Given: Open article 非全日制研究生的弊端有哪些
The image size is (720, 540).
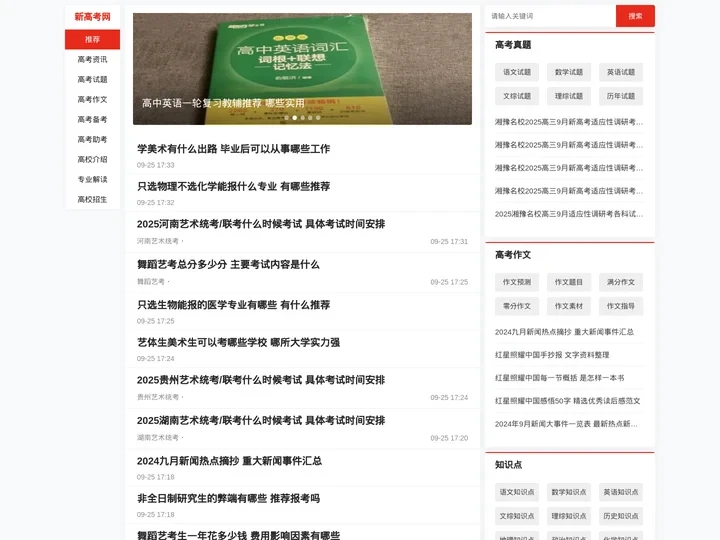Looking at the screenshot, I should tap(228, 499).
